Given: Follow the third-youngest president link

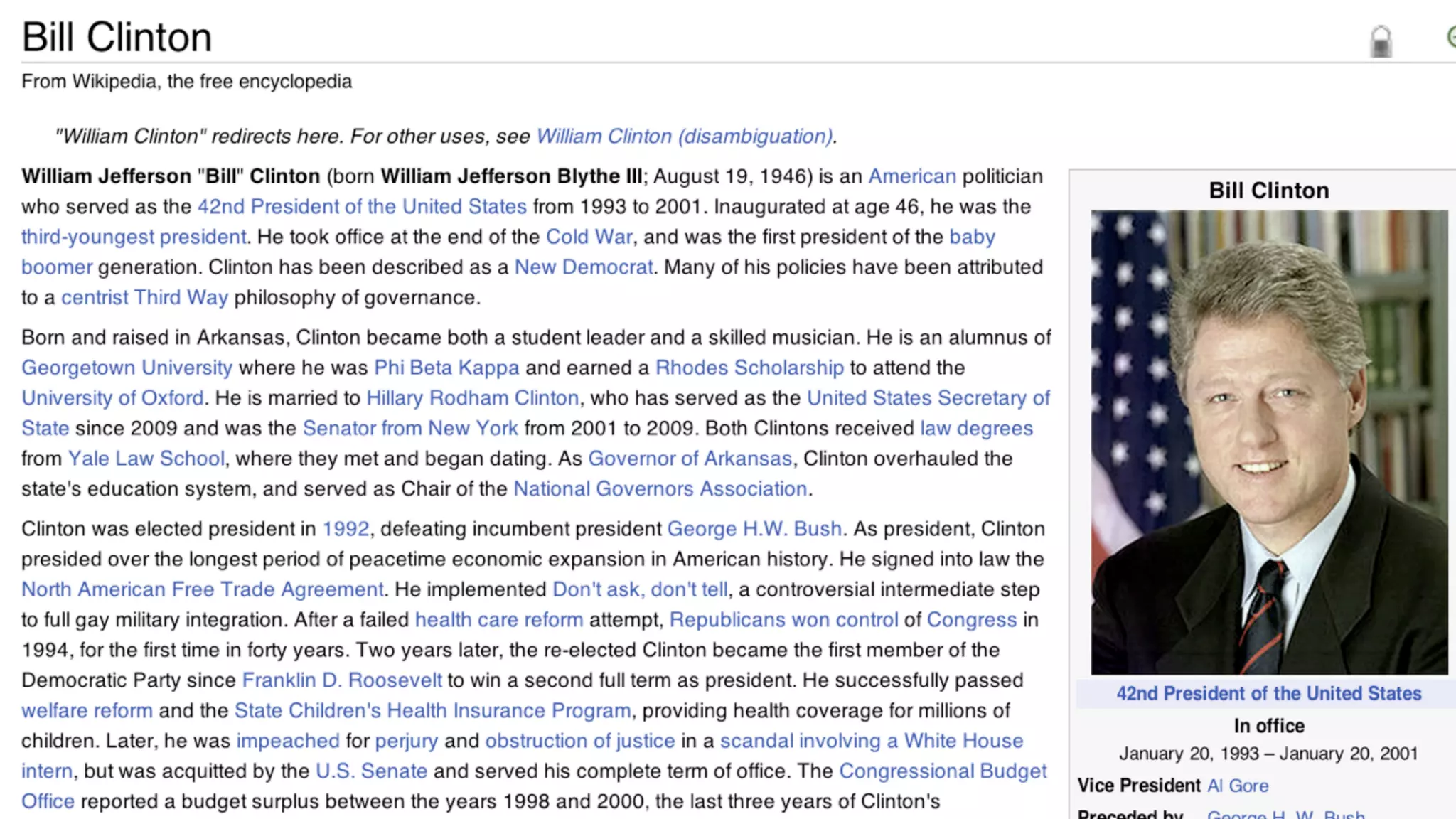Looking at the screenshot, I should [x=134, y=237].
